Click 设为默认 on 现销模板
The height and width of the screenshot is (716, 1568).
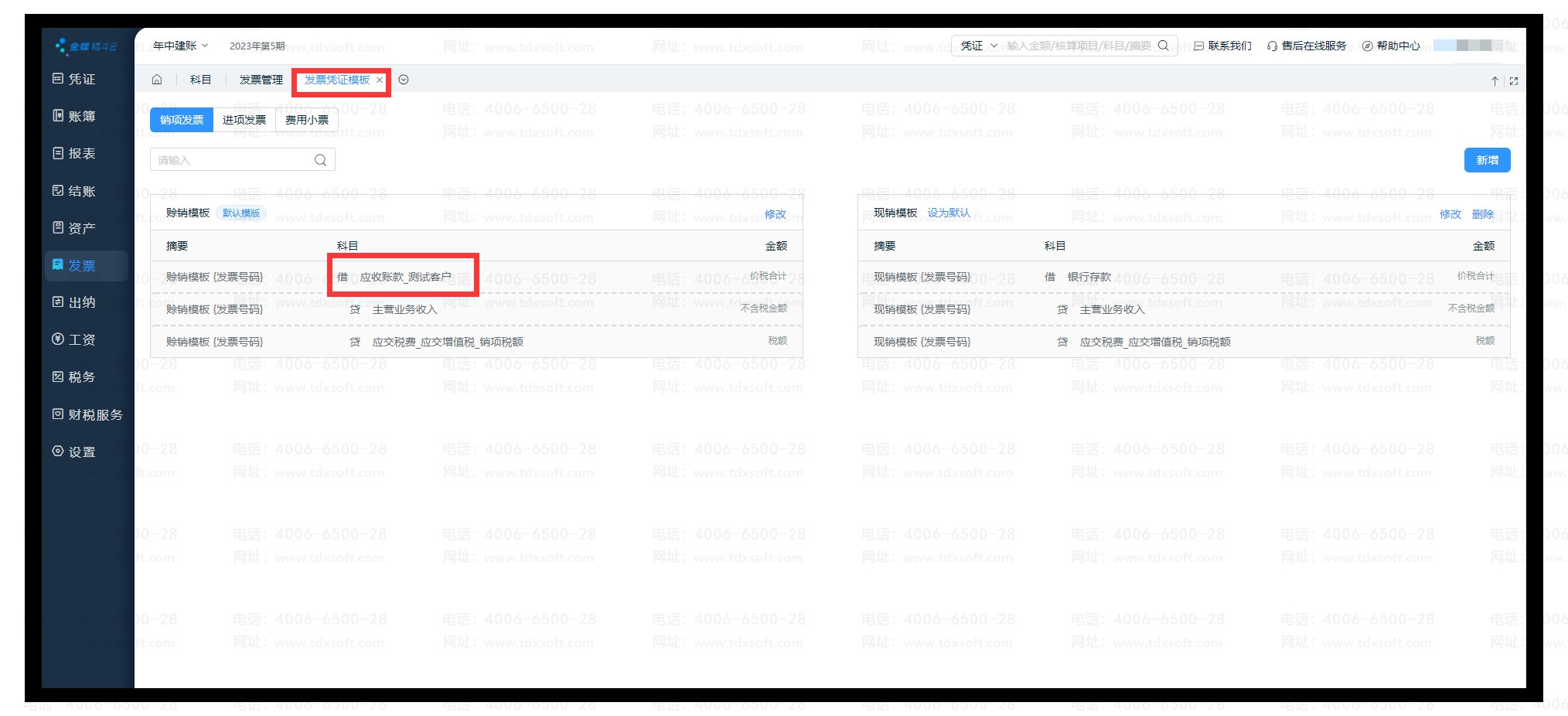949,213
